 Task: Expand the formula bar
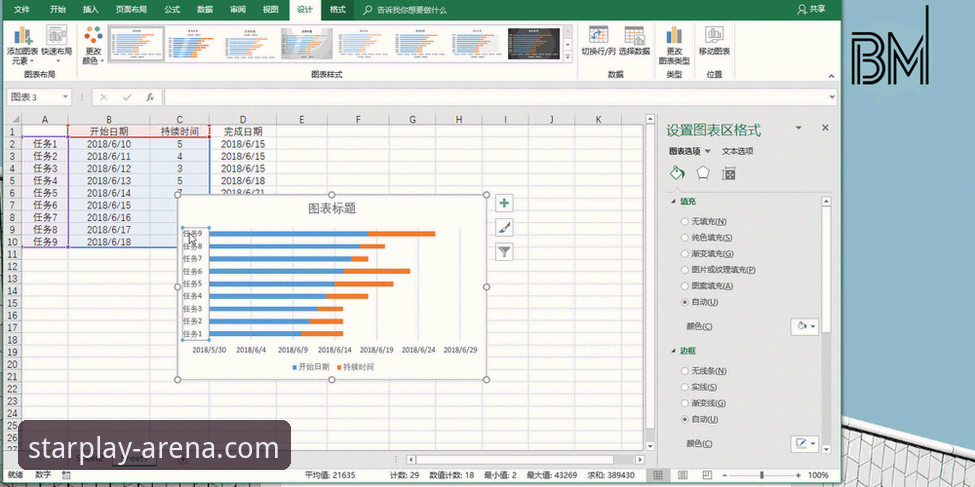[833, 98]
